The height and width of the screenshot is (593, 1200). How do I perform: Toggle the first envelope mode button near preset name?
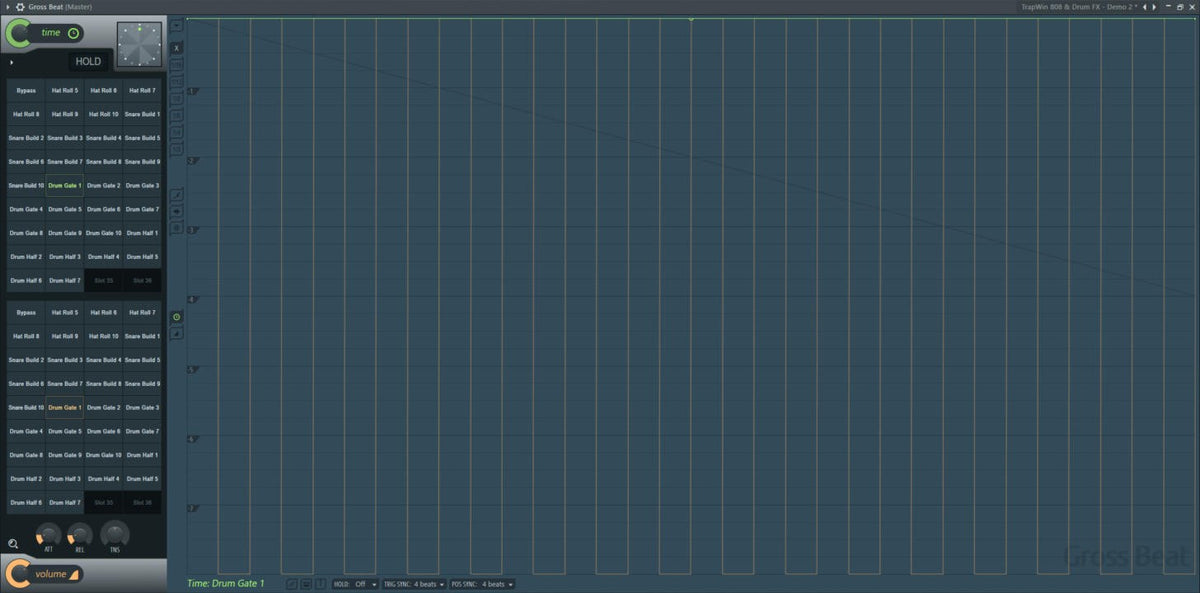[291, 584]
